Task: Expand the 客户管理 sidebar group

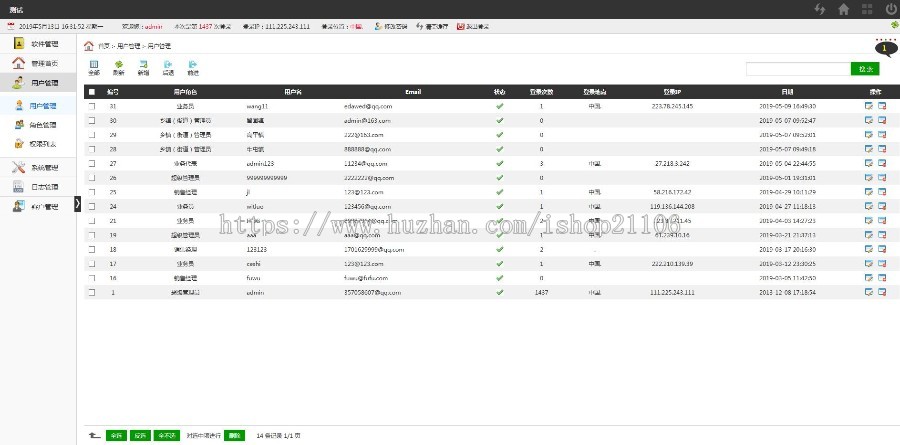Action: (x=38, y=207)
